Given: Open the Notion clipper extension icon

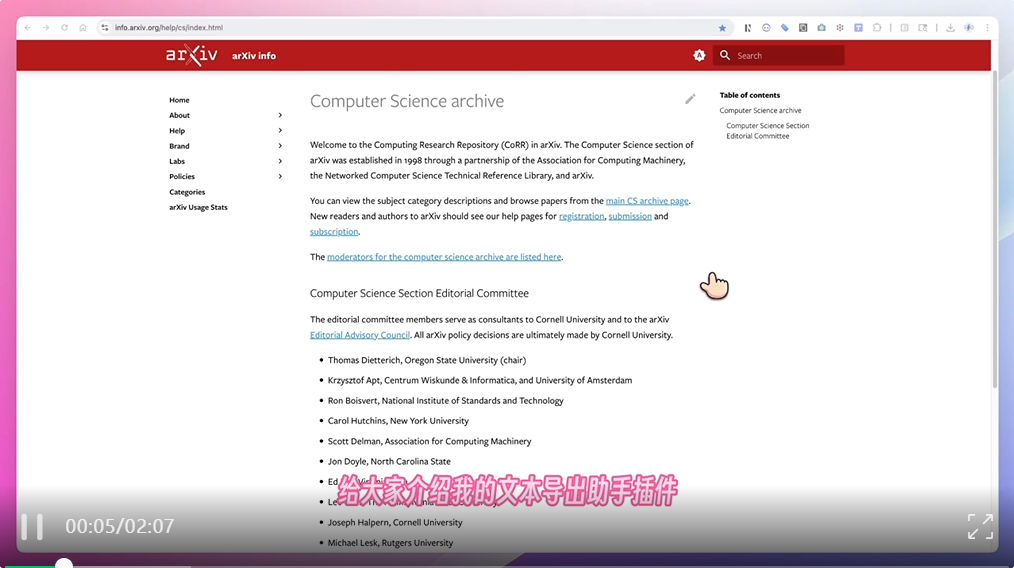Looking at the screenshot, I should [748, 28].
